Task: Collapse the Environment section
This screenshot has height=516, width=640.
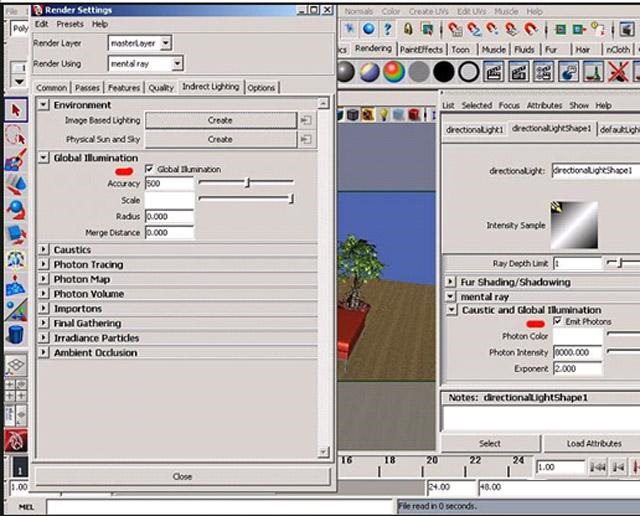Action: coord(43,105)
